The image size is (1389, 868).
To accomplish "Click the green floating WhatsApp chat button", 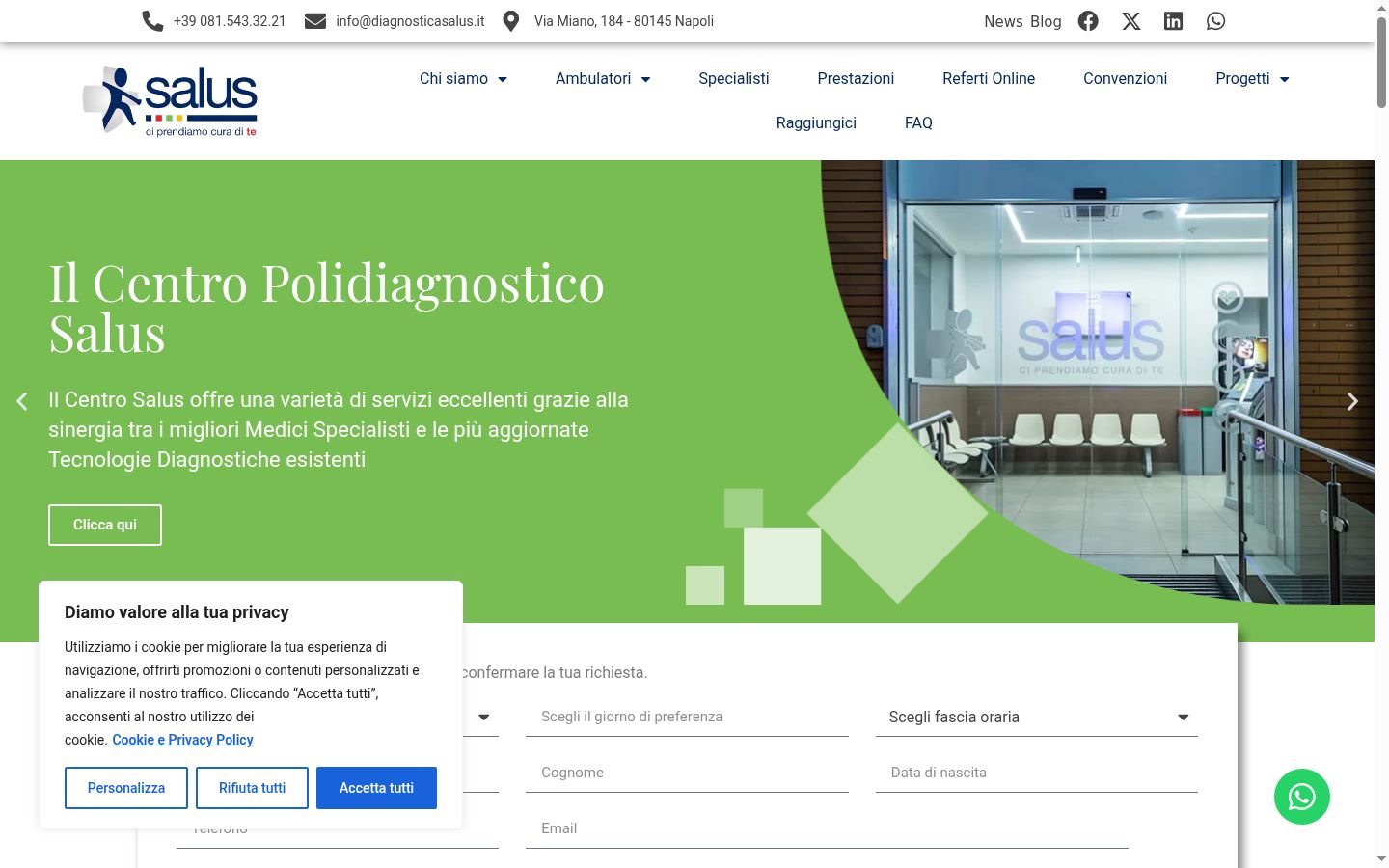I will (x=1302, y=797).
